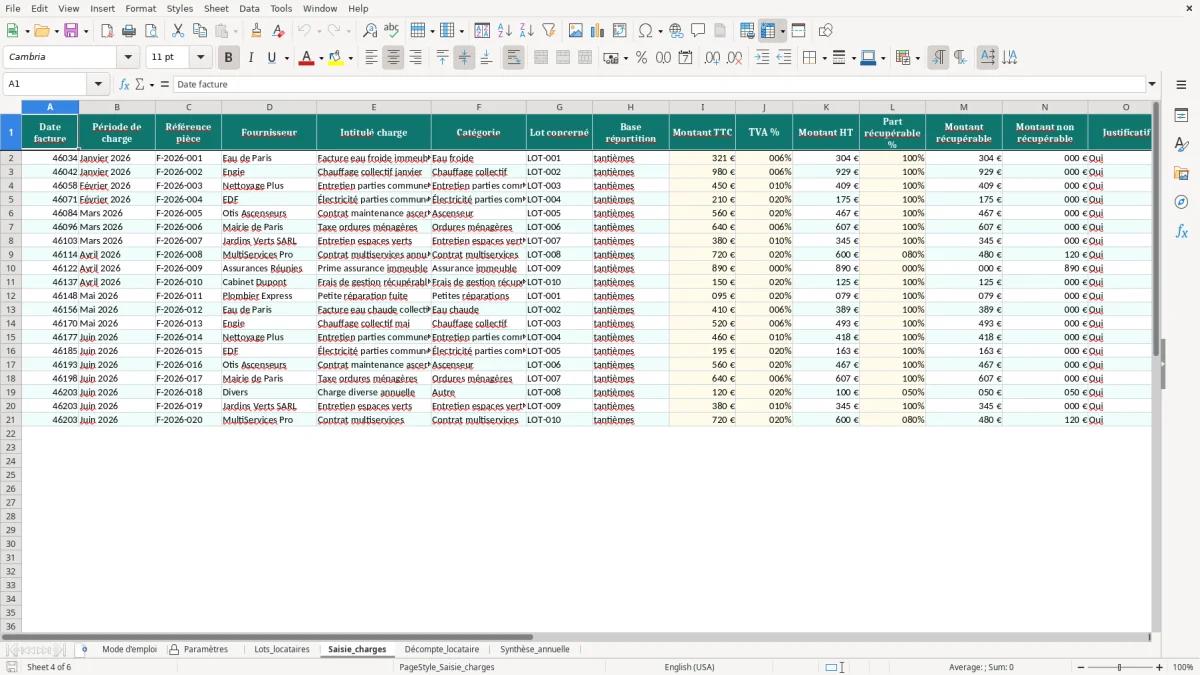Switch to Paramètres sheet tab

(205, 649)
